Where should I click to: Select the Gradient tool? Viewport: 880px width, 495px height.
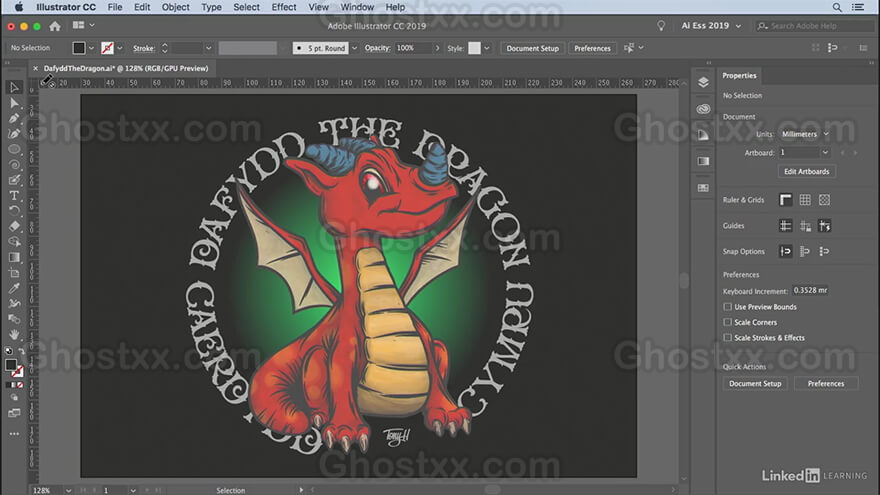point(14,258)
